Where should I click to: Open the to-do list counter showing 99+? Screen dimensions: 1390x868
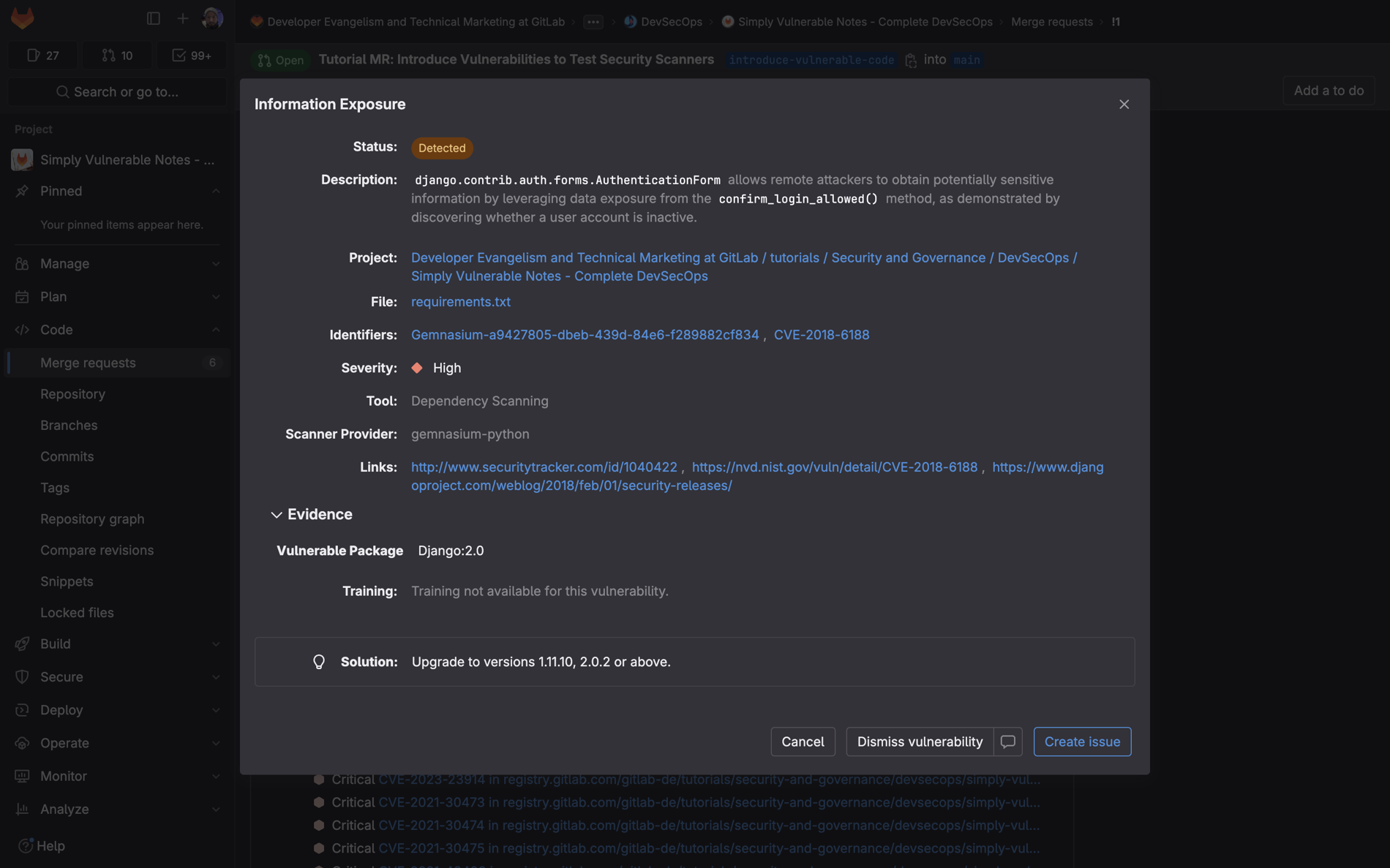tap(192, 56)
